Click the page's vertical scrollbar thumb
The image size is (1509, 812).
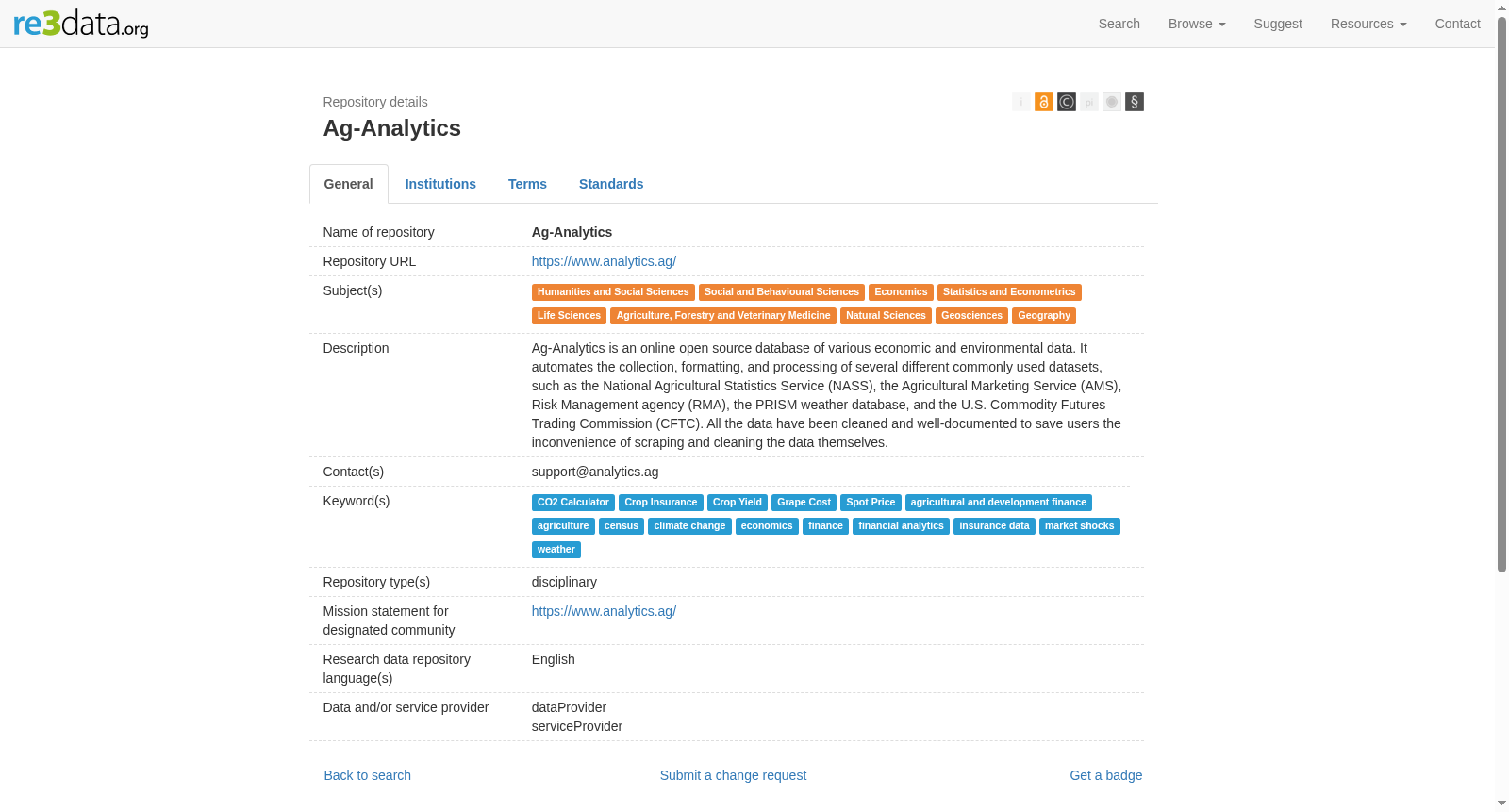(x=1501, y=294)
